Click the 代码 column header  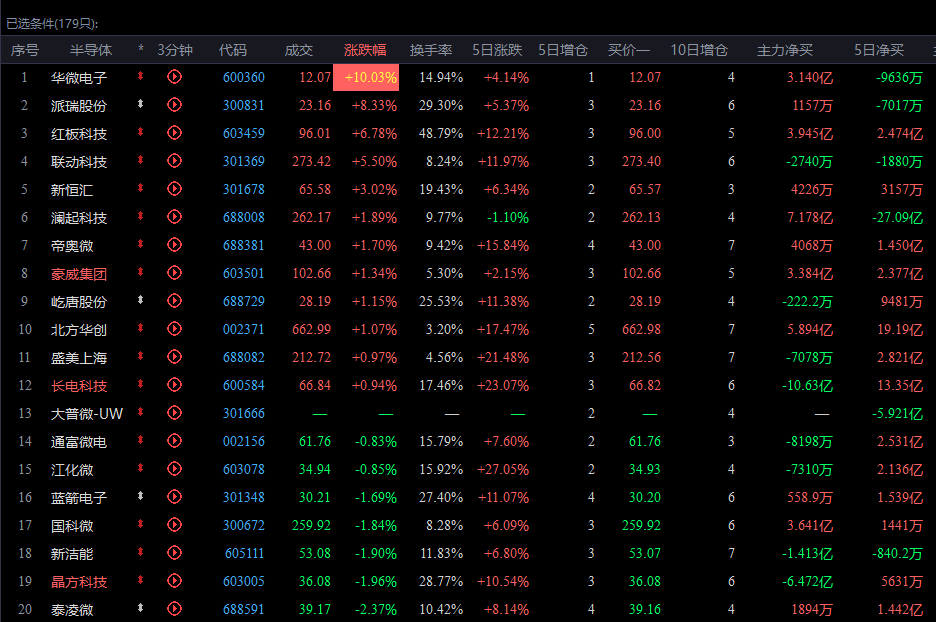click(x=232, y=50)
